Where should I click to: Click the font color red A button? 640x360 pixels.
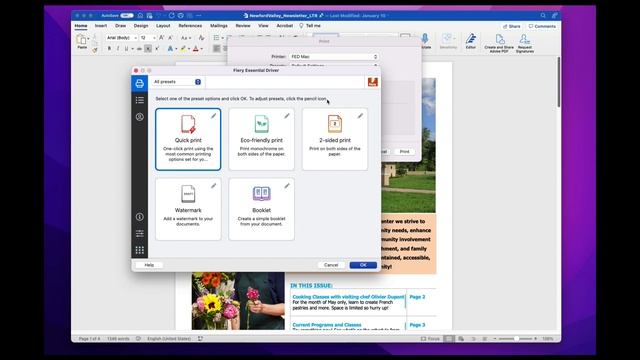(196, 49)
